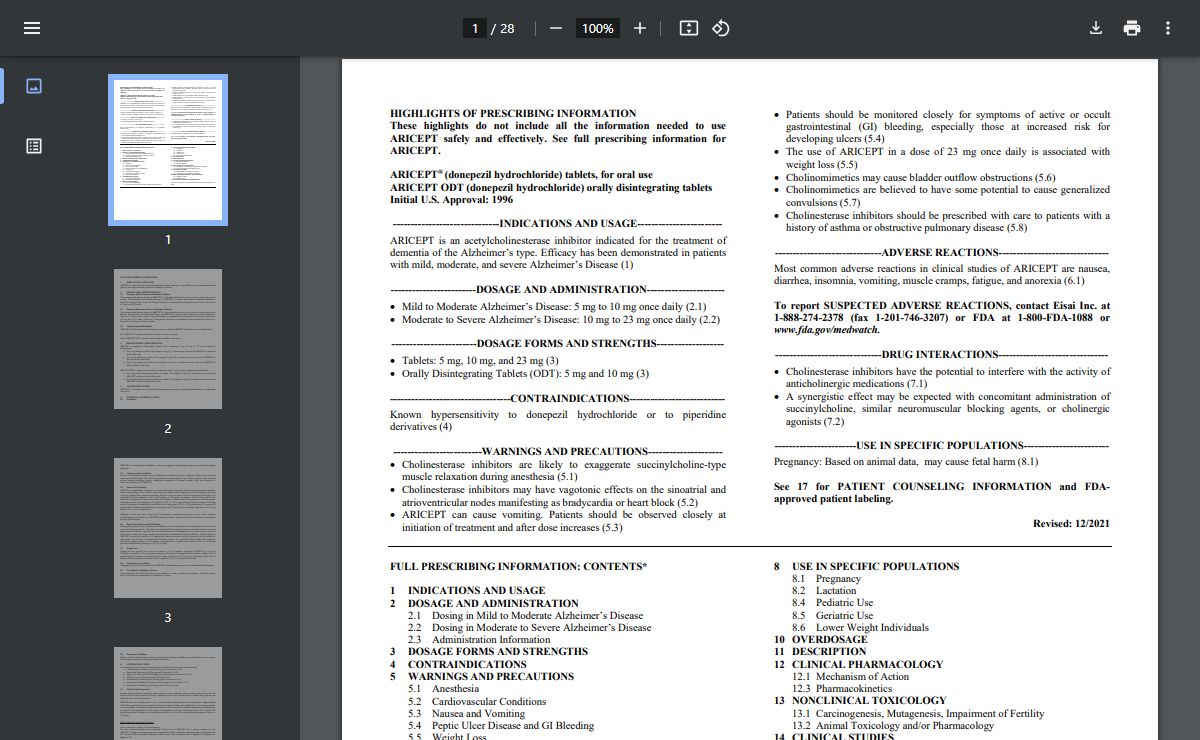Open '5.3 Nausea and Vomiting' entry
This screenshot has height=740, width=1200.
(466, 714)
